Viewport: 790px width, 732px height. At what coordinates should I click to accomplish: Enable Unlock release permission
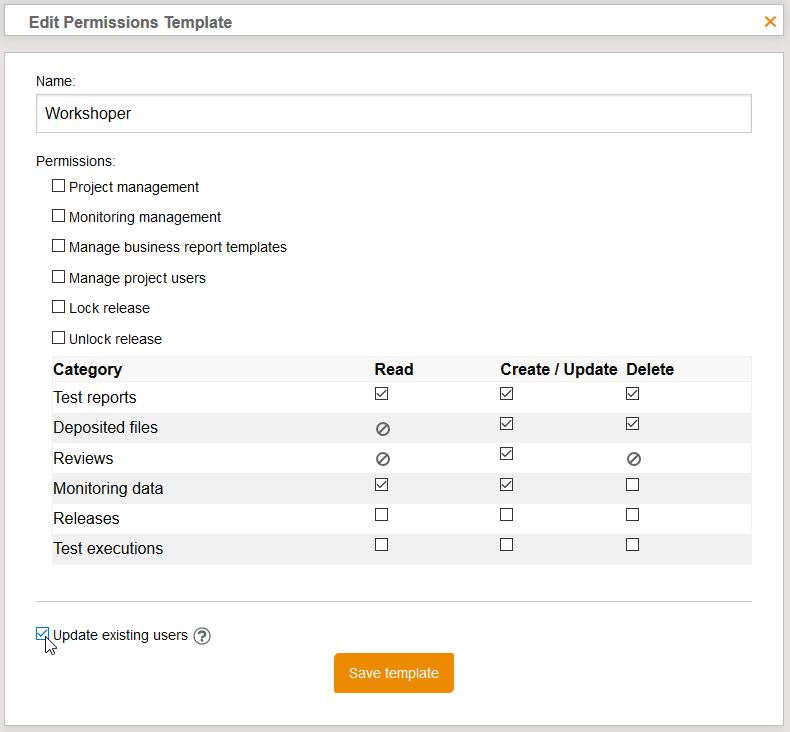coord(58,338)
